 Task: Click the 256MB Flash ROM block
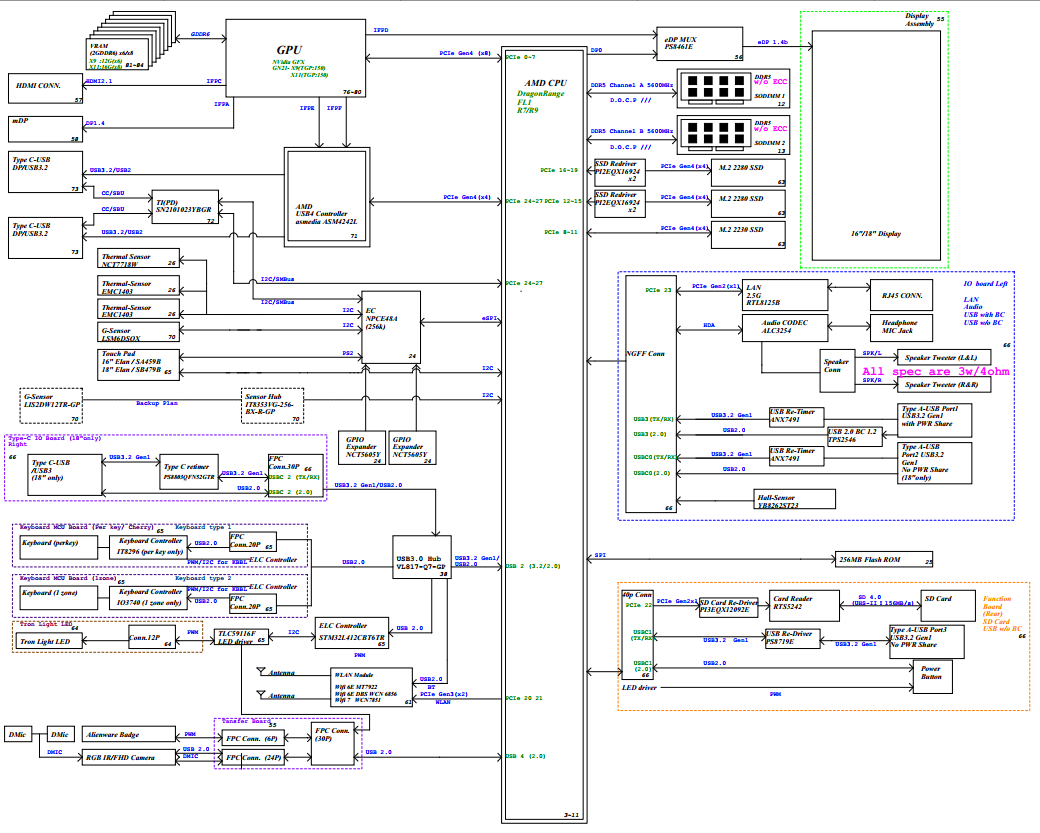click(883, 559)
